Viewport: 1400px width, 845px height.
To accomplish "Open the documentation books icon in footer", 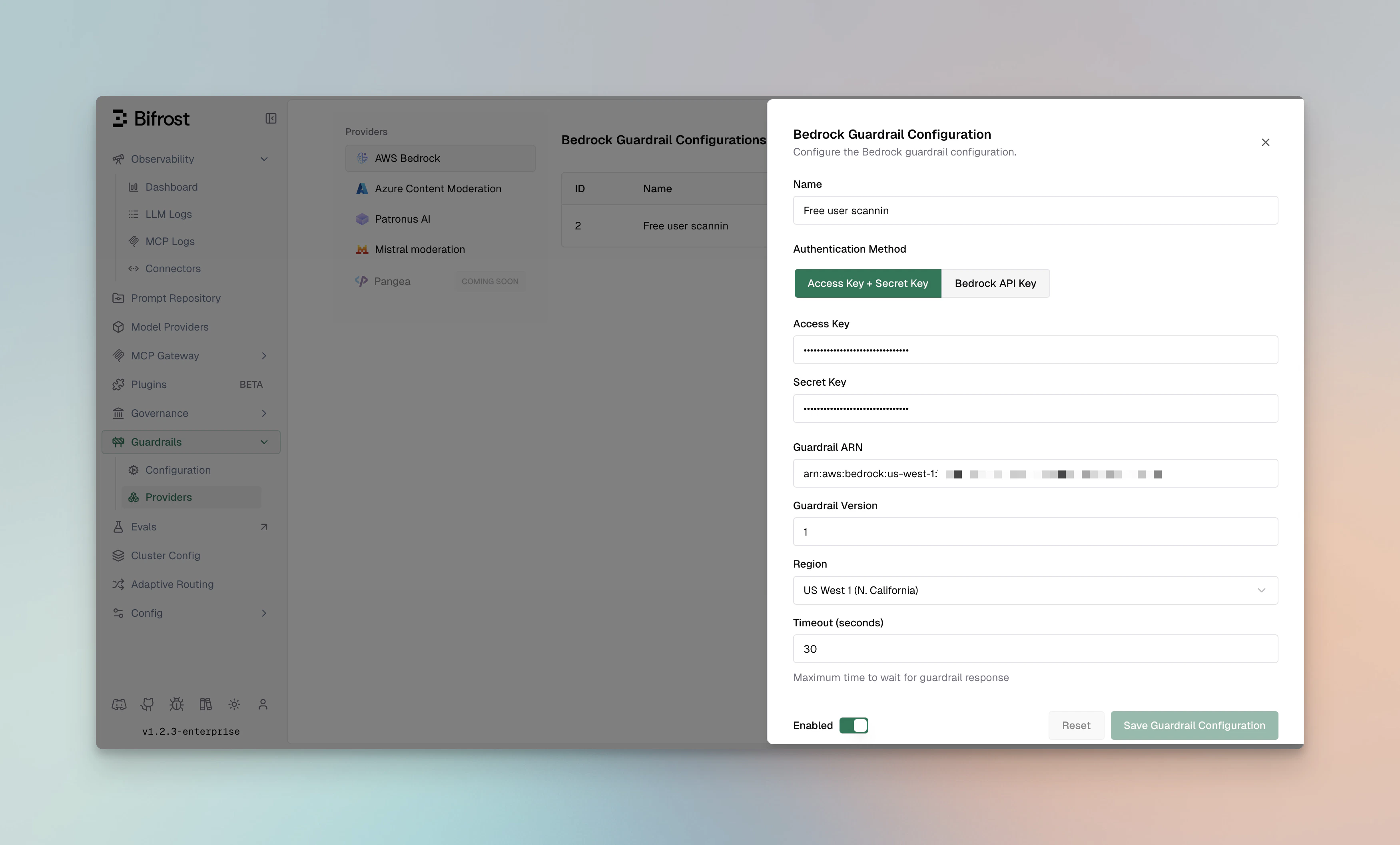I will pos(205,704).
